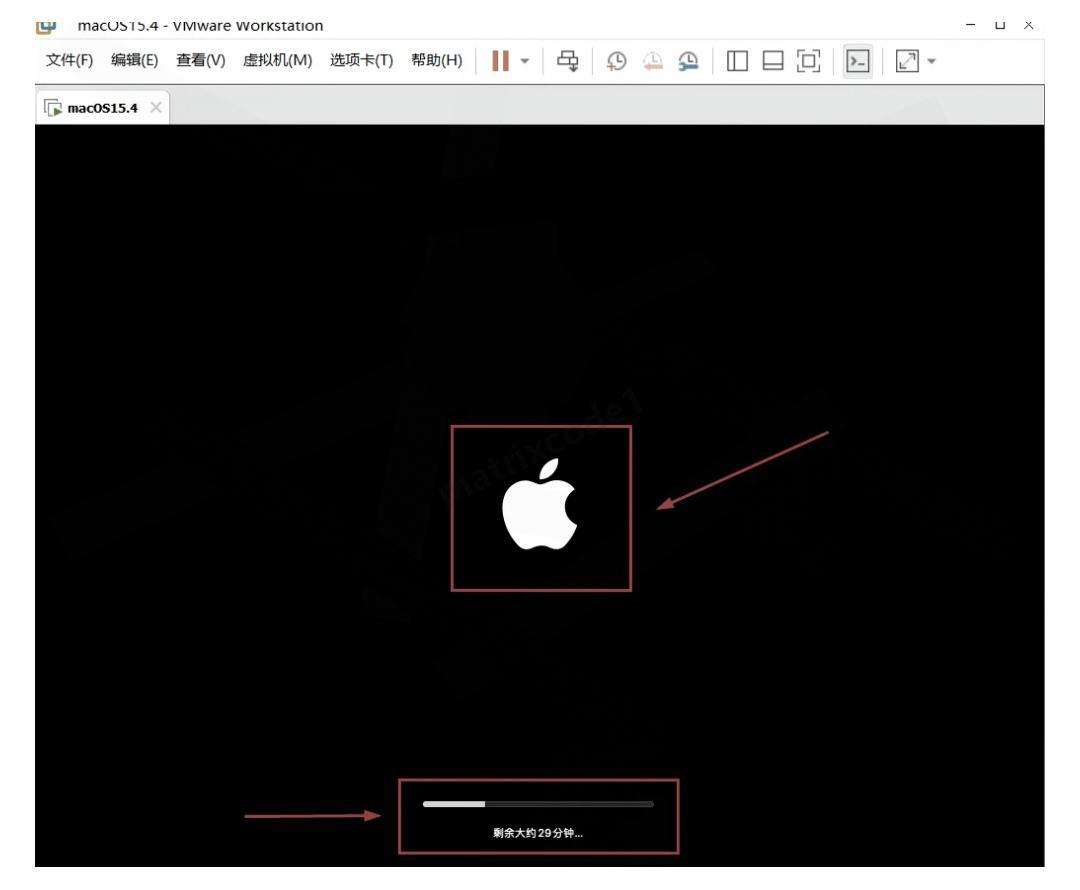1080x890 pixels.
Task: Maximize the VMware Workstation window
Action: point(1000,25)
